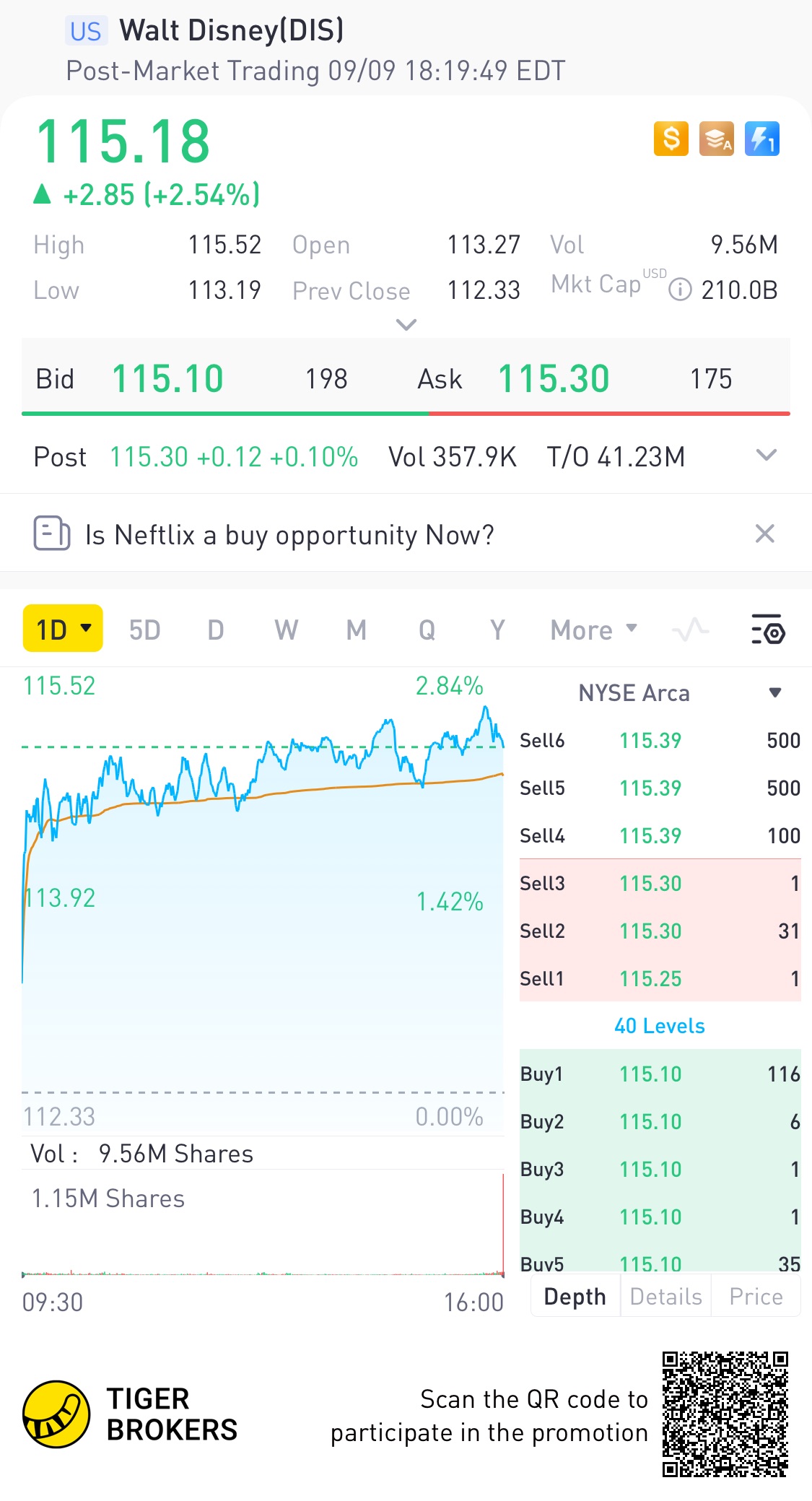Viewport: 812px width, 1501px height.
Task: Dismiss the Netflix buy opportunity banner
Action: [764, 534]
